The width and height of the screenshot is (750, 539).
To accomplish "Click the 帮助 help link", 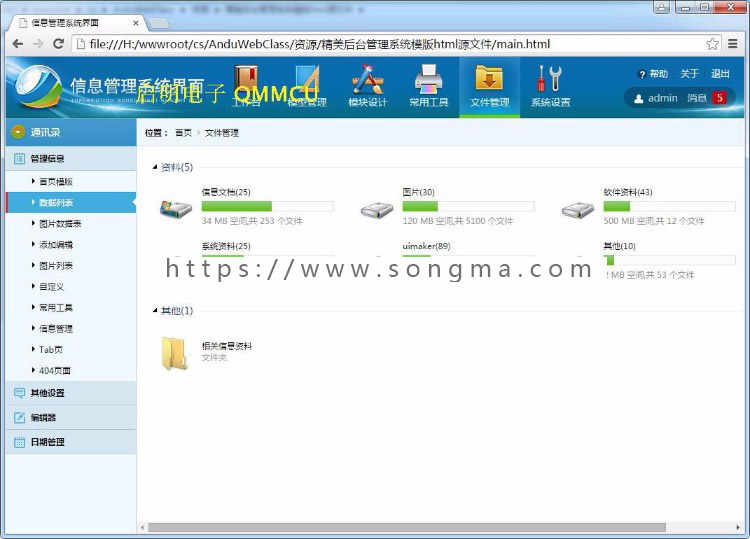I will 658,74.
